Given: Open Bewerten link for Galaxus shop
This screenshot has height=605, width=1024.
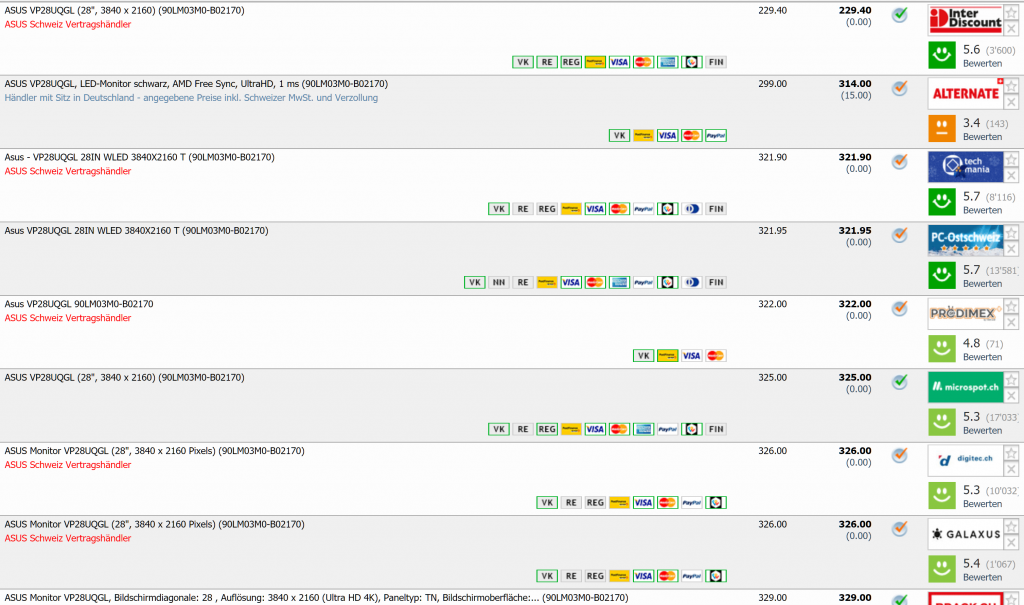Looking at the screenshot, I should 982,577.
